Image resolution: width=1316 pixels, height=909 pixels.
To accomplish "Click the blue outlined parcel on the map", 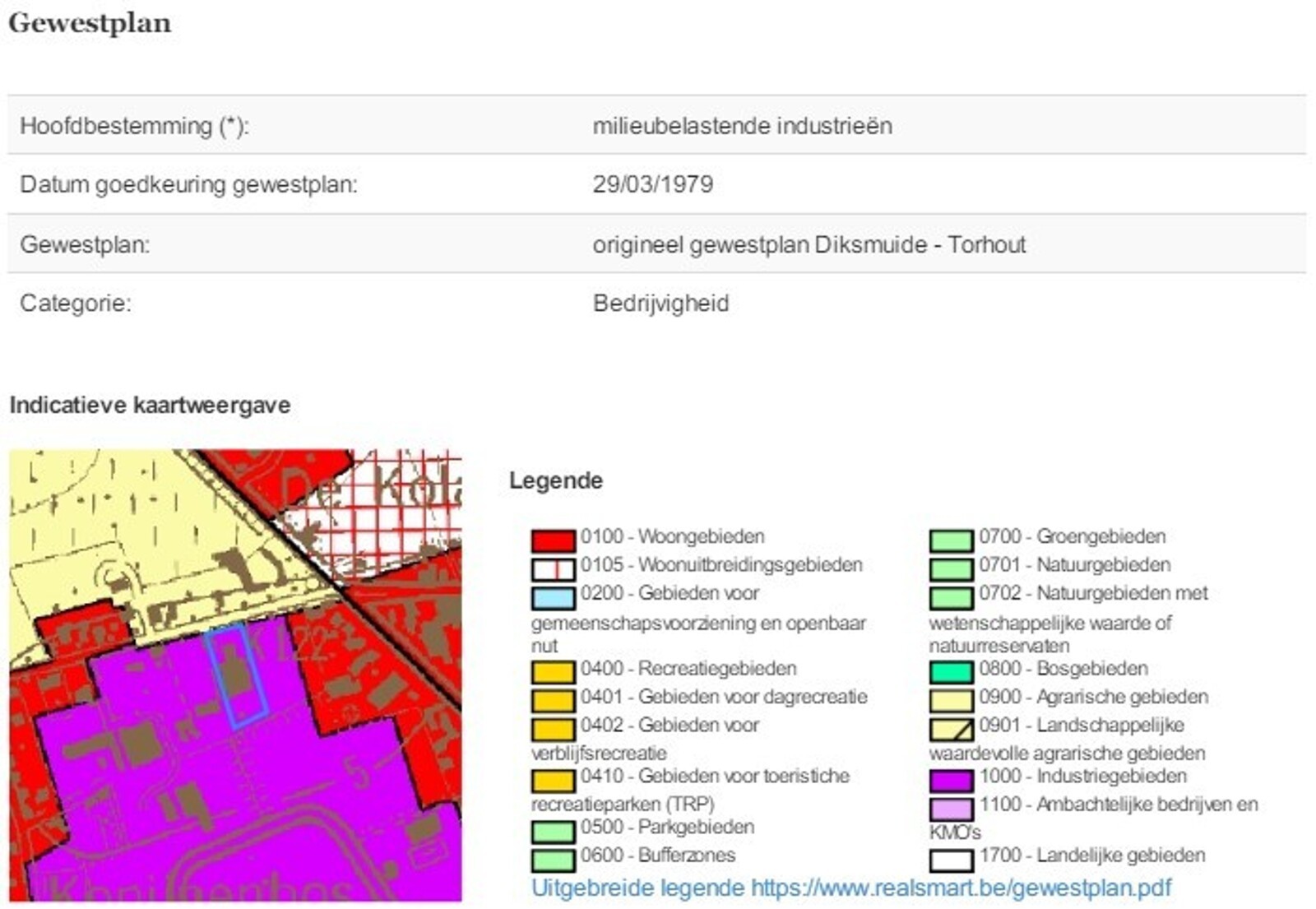I will pyautogui.click(x=237, y=676).
